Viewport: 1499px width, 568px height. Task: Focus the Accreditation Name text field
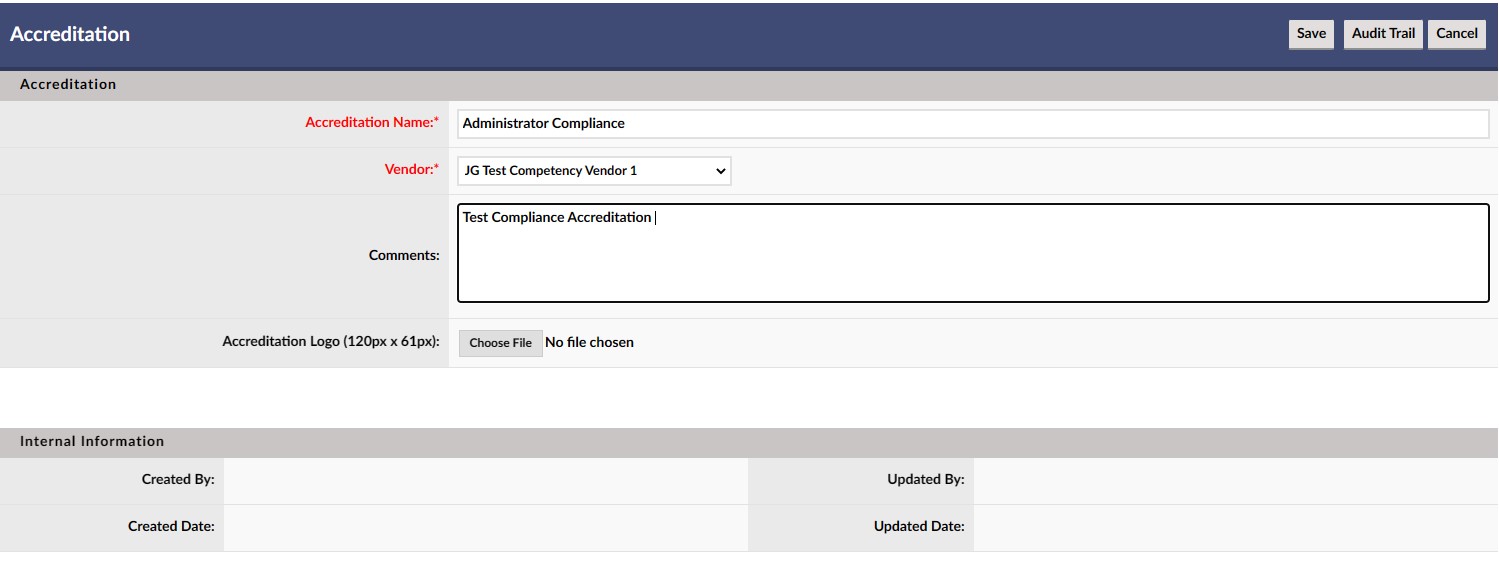pos(973,124)
